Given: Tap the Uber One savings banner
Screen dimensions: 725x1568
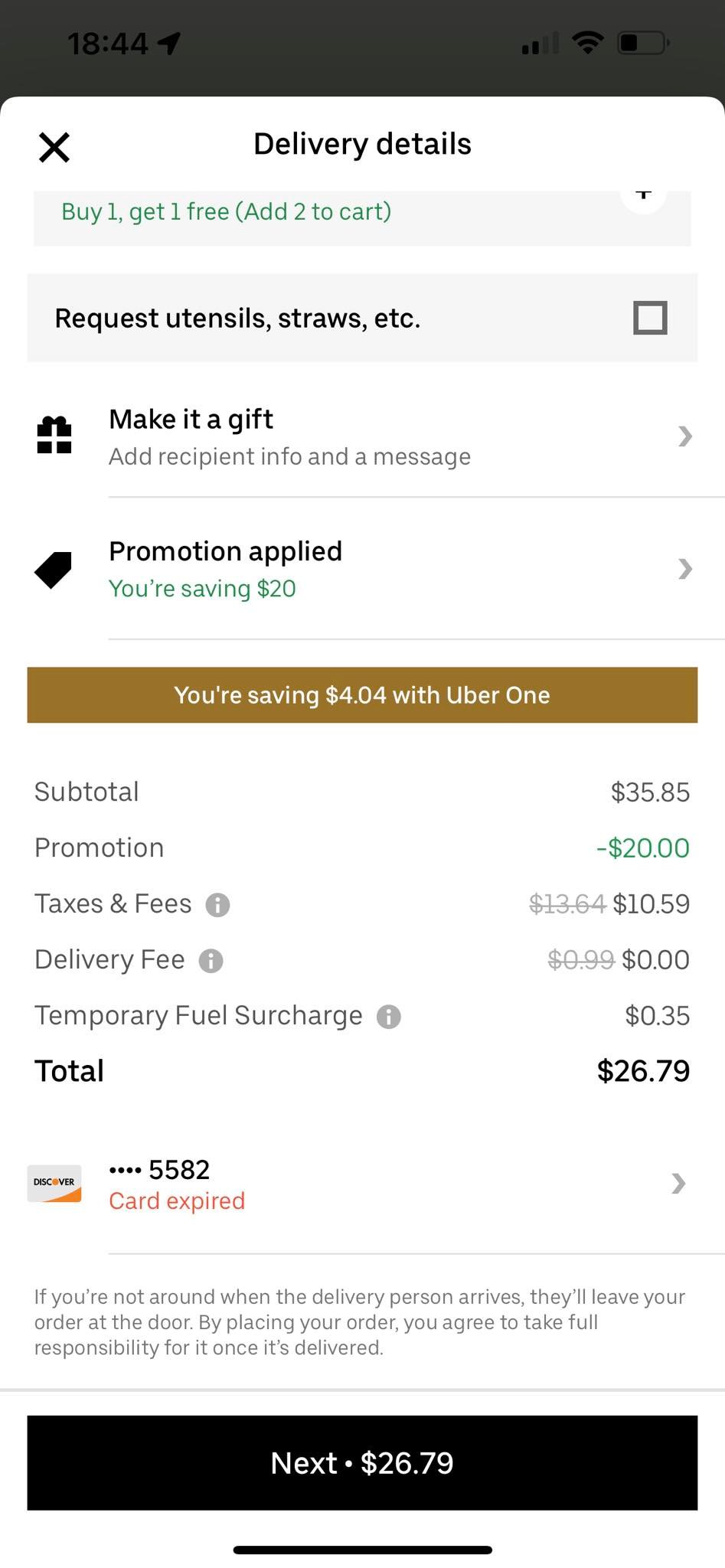Looking at the screenshot, I should pyautogui.click(x=362, y=695).
